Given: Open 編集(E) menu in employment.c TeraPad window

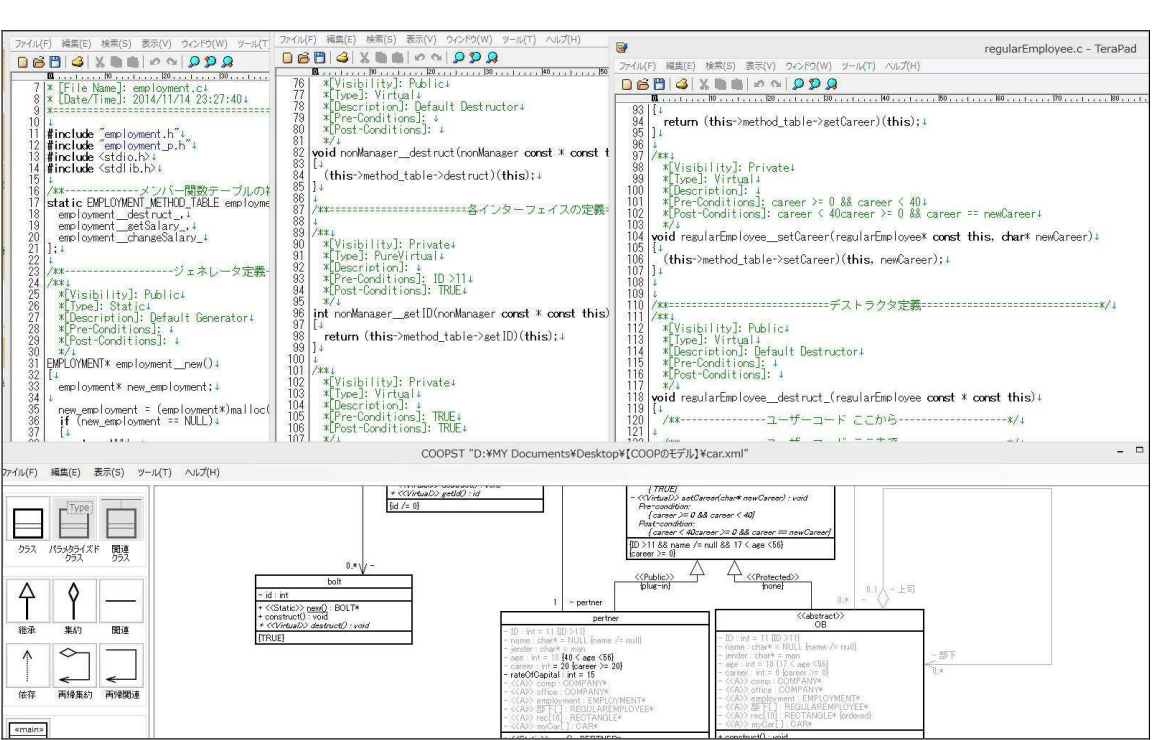Looking at the screenshot, I should [x=76, y=44].
